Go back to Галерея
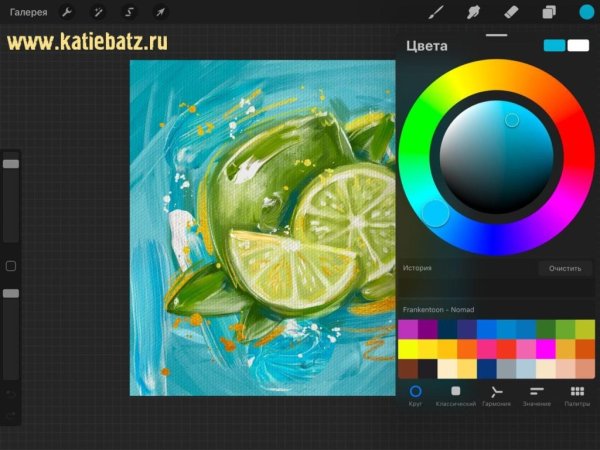 coord(29,12)
